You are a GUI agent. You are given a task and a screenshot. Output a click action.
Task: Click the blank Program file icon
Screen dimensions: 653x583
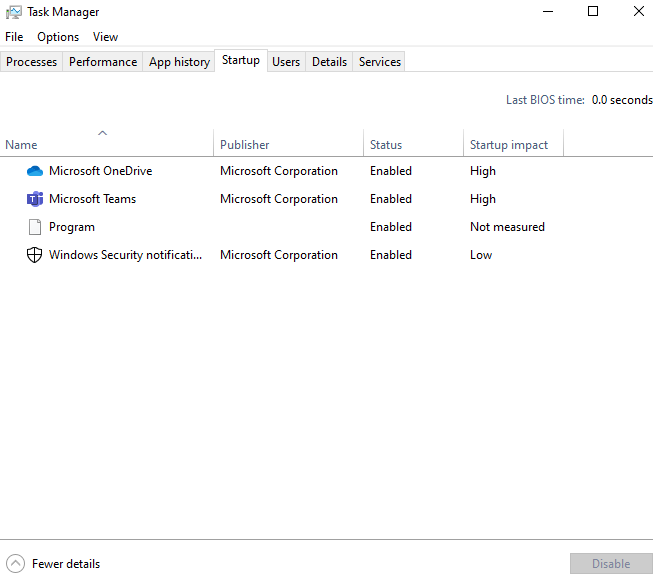tap(35, 227)
